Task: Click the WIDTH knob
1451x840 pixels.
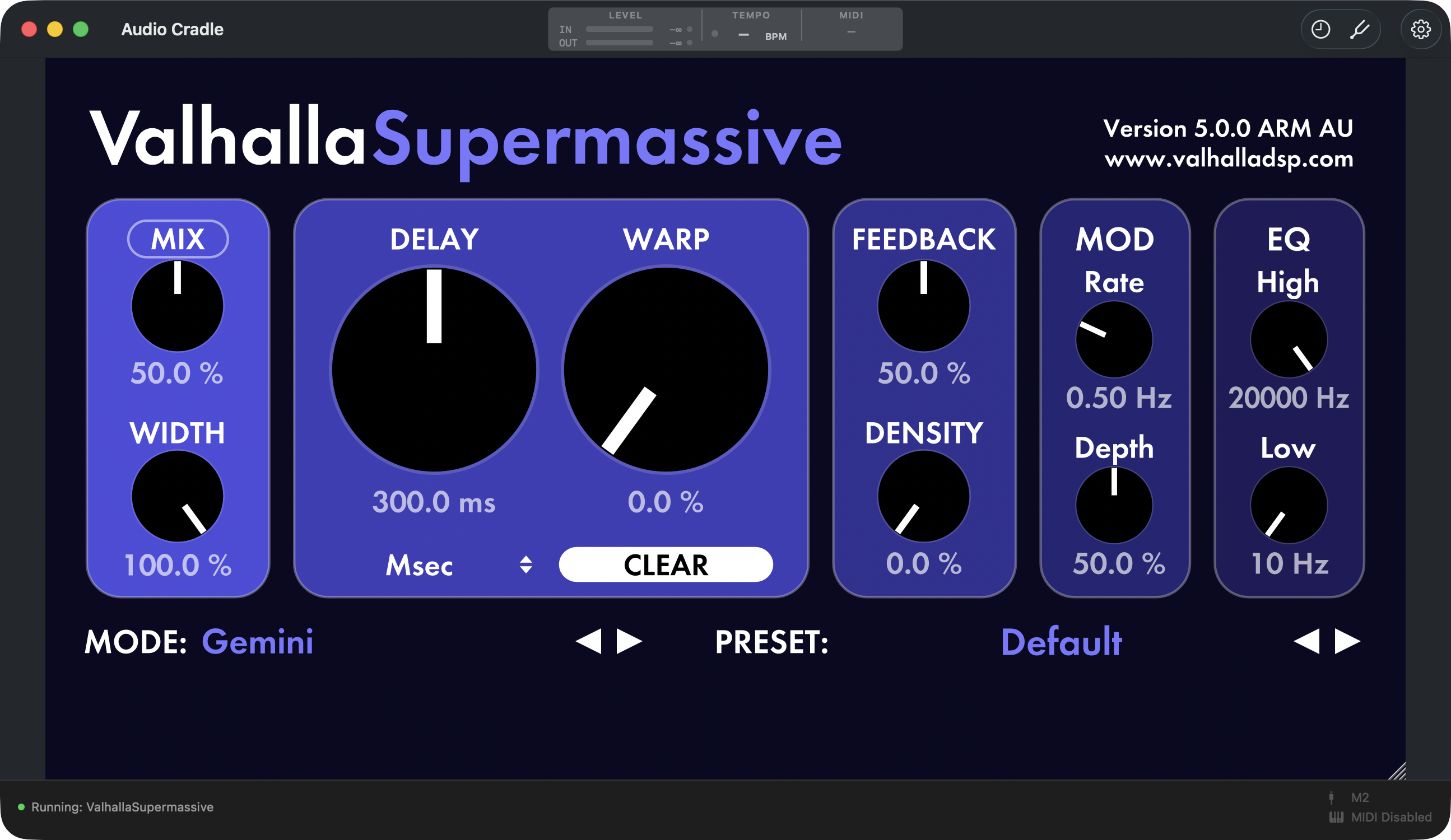Action: pyautogui.click(x=178, y=496)
